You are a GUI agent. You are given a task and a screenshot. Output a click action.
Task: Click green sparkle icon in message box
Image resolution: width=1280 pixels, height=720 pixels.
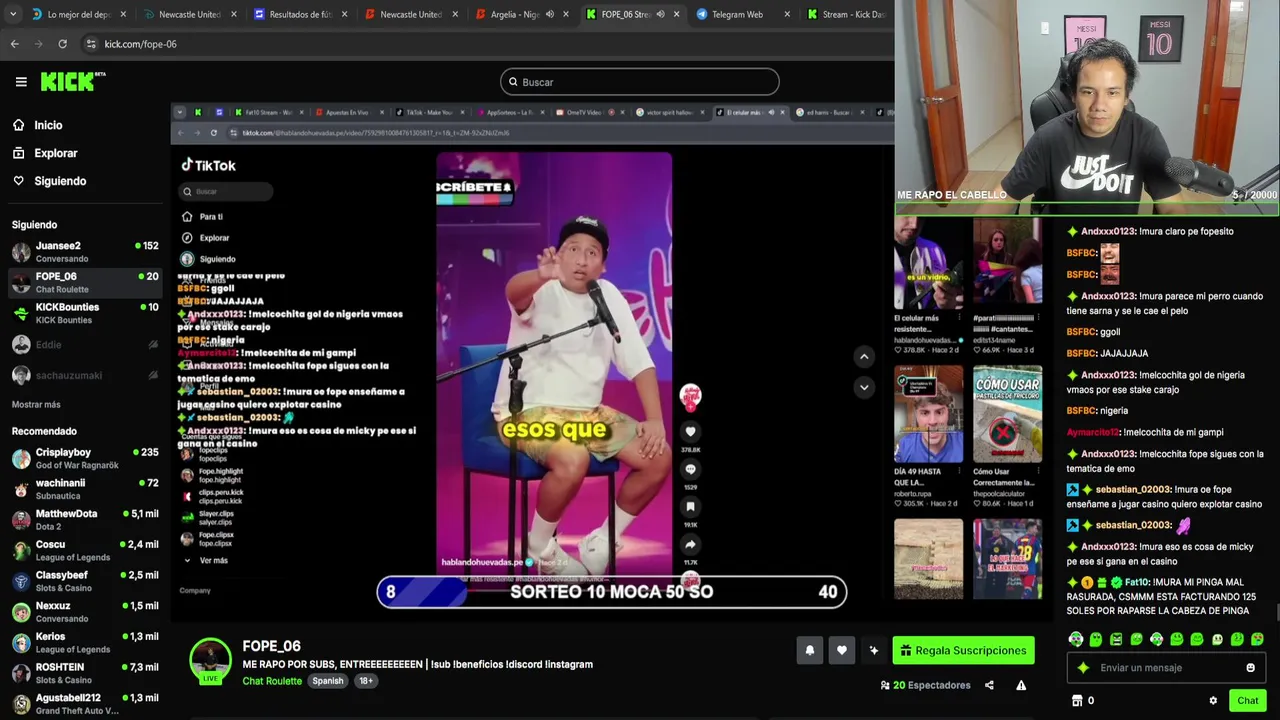pos(1083,668)
